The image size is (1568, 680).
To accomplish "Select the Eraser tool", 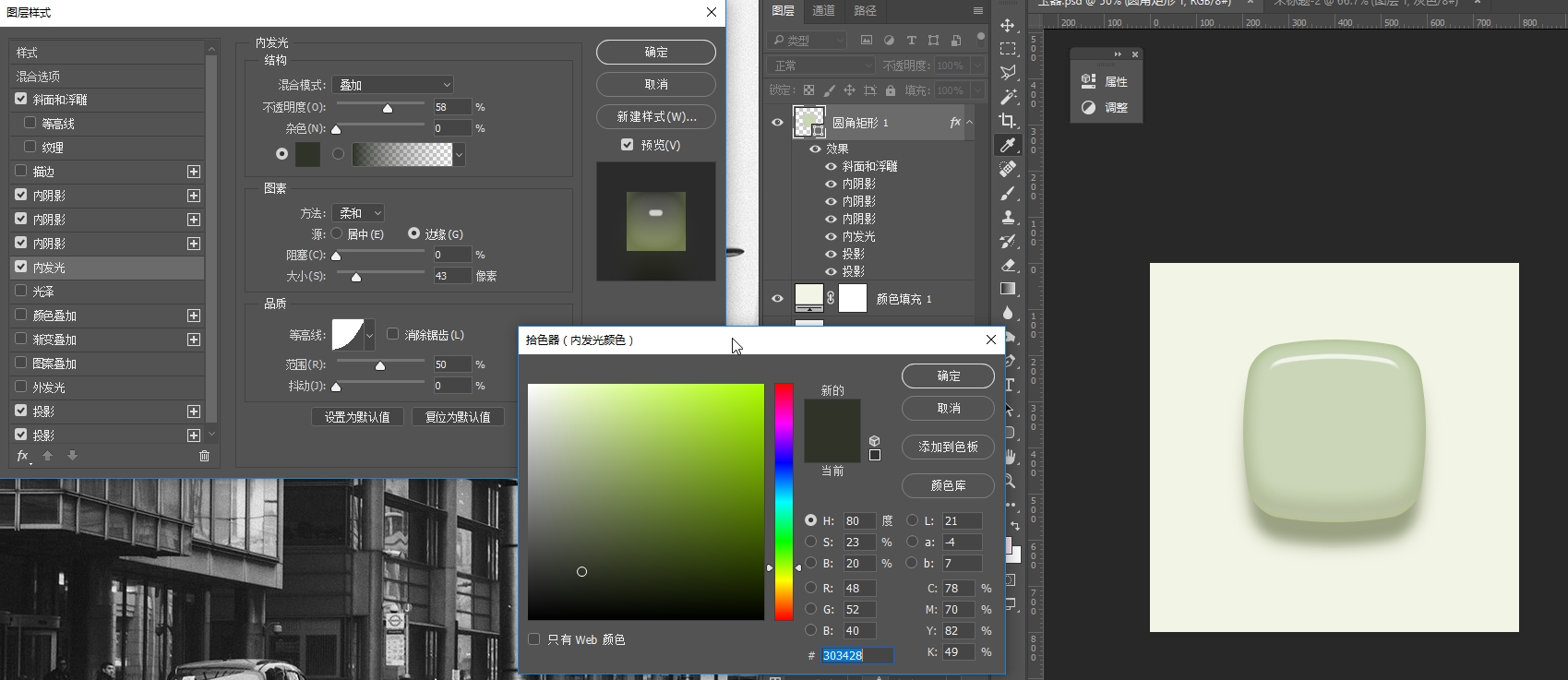I will (x=1008, y=265).
